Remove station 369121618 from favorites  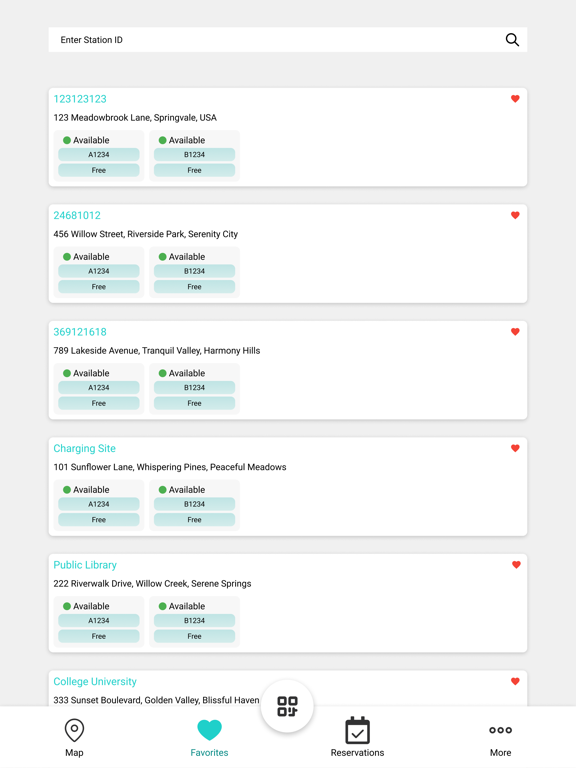[x=515, y=332]
